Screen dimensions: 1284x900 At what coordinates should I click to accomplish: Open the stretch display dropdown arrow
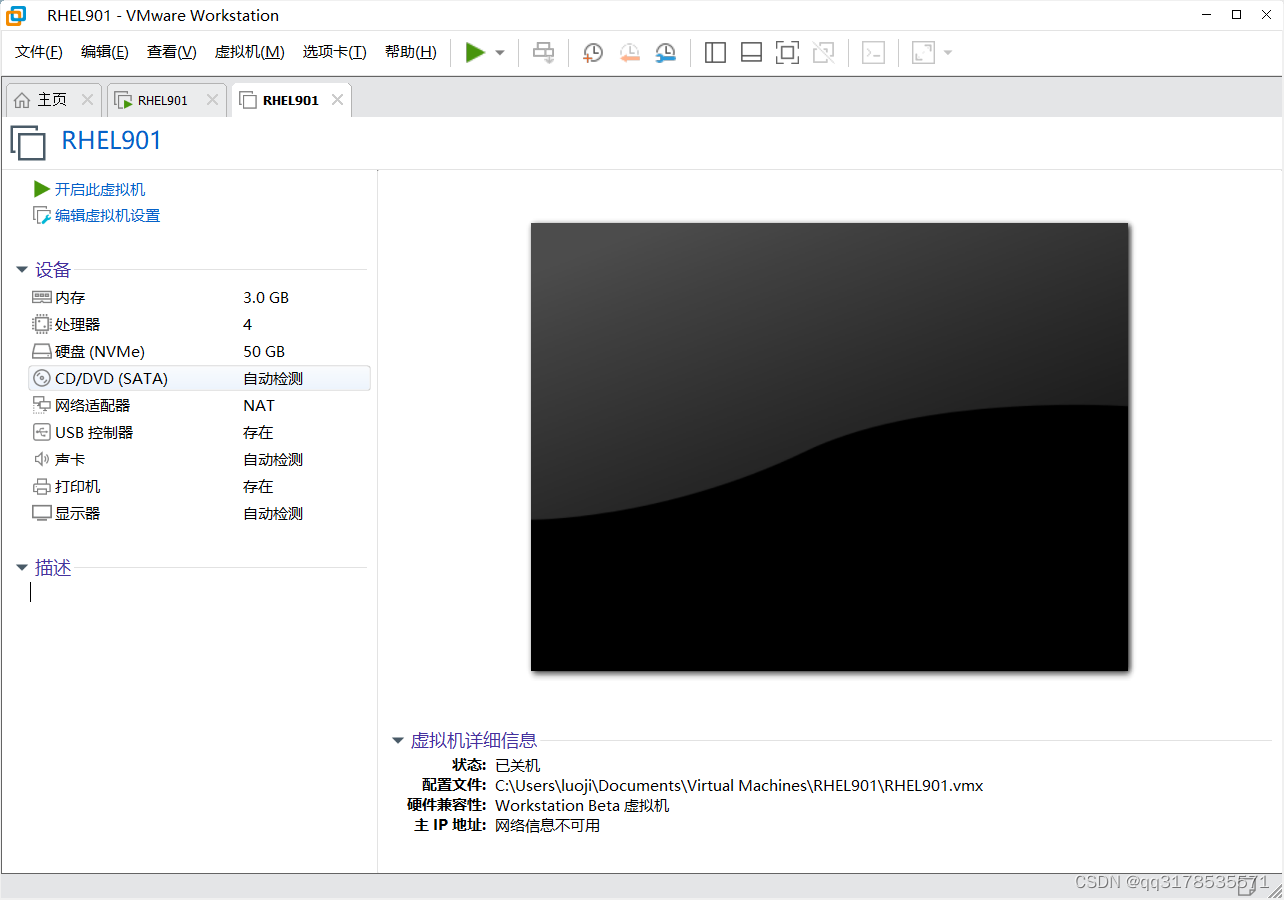point(947,53)
